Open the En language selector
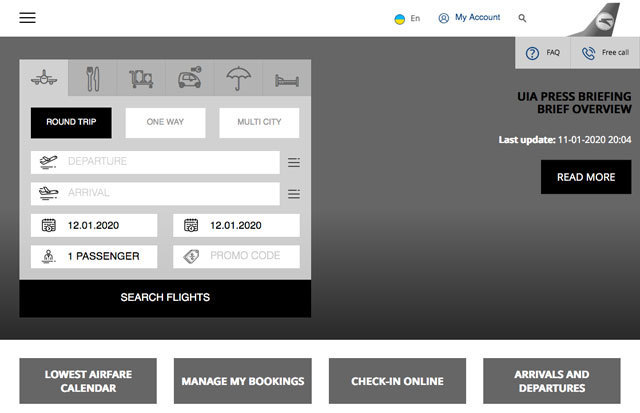 407,18
